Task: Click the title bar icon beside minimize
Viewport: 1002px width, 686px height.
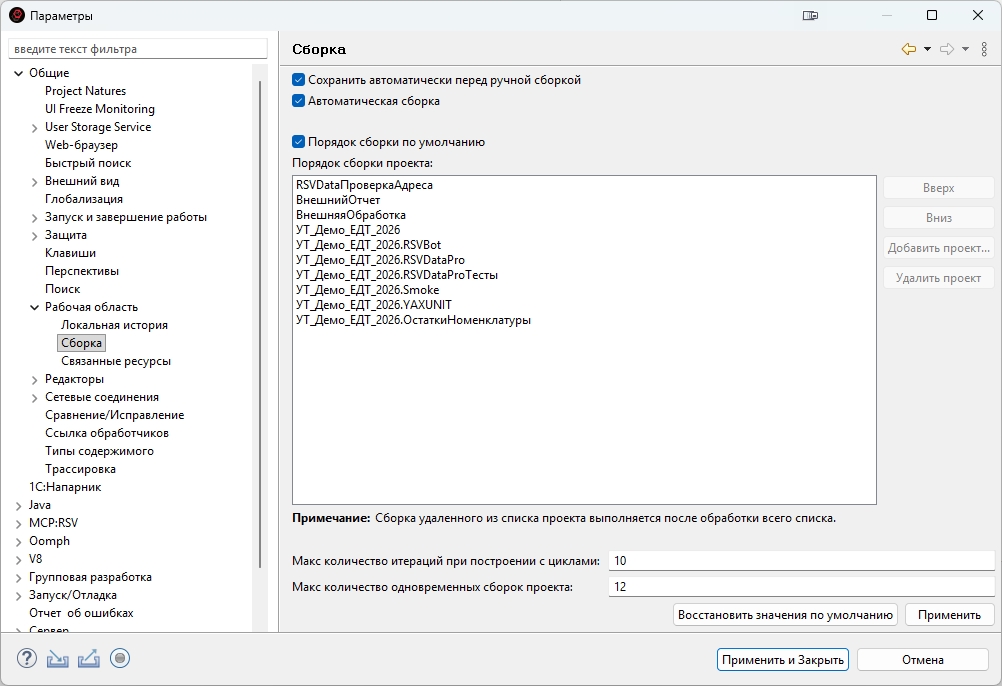Action: coord(810,15)
